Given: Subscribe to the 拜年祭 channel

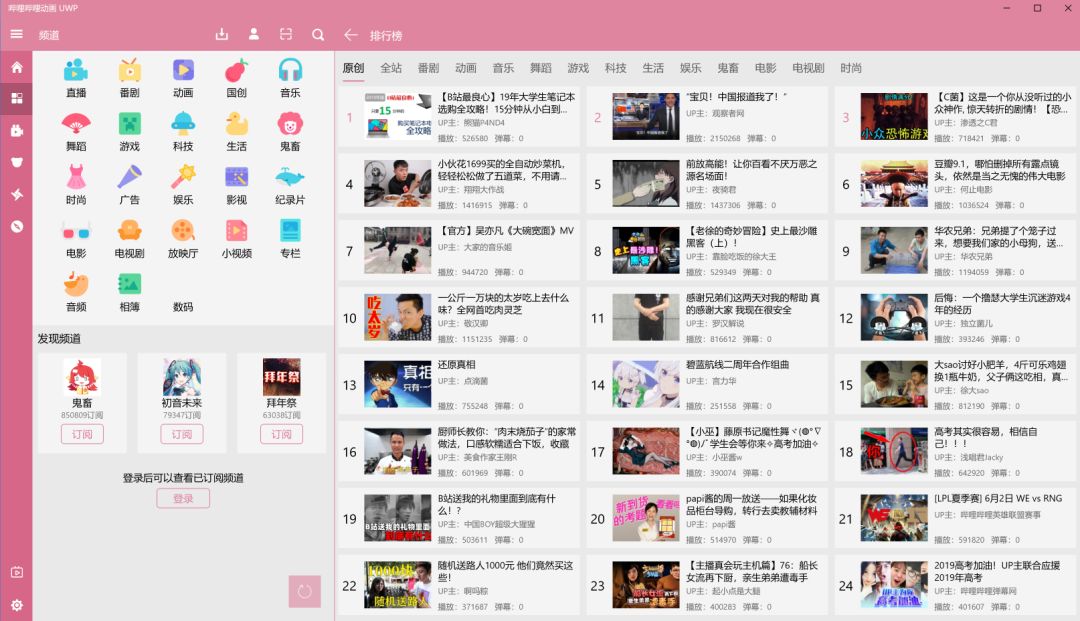Looking at the screenshot, I should [281, 434].
